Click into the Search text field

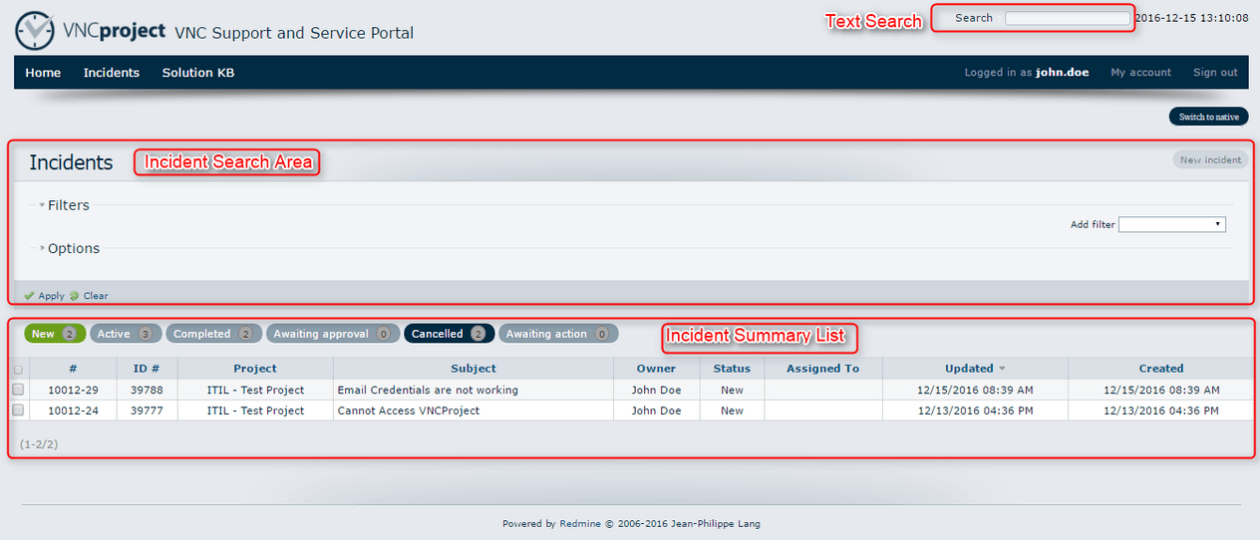pos(1067,18)
